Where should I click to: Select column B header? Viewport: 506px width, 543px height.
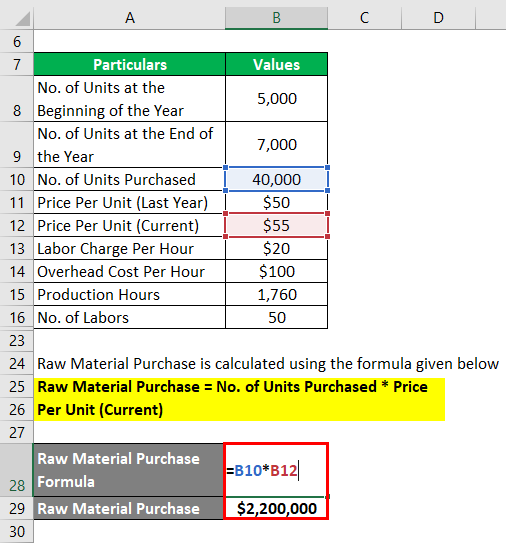[x=276, y=17]
